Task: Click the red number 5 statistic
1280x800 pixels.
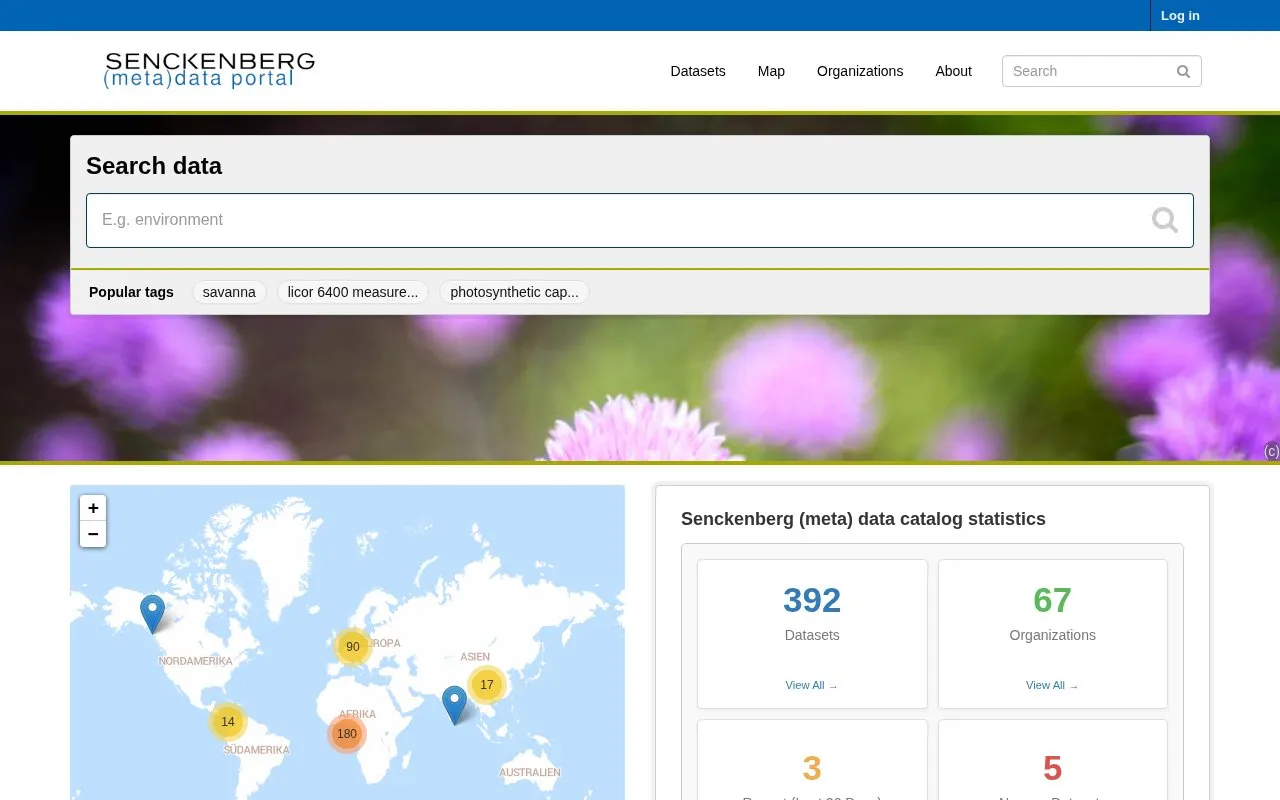Action: [1052, 768]
